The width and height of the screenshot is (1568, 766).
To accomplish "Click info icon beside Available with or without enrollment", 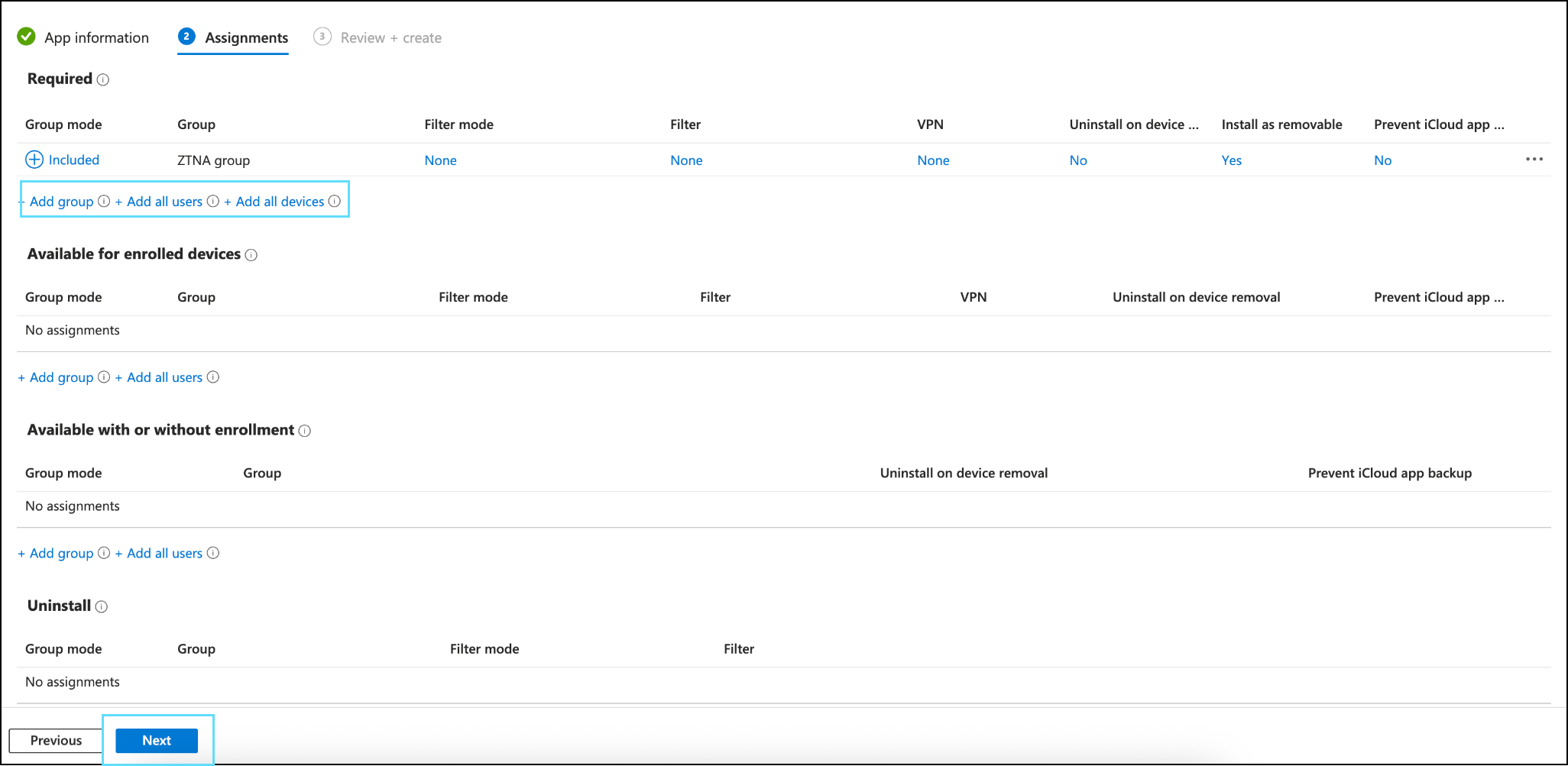I will [305, 431].
